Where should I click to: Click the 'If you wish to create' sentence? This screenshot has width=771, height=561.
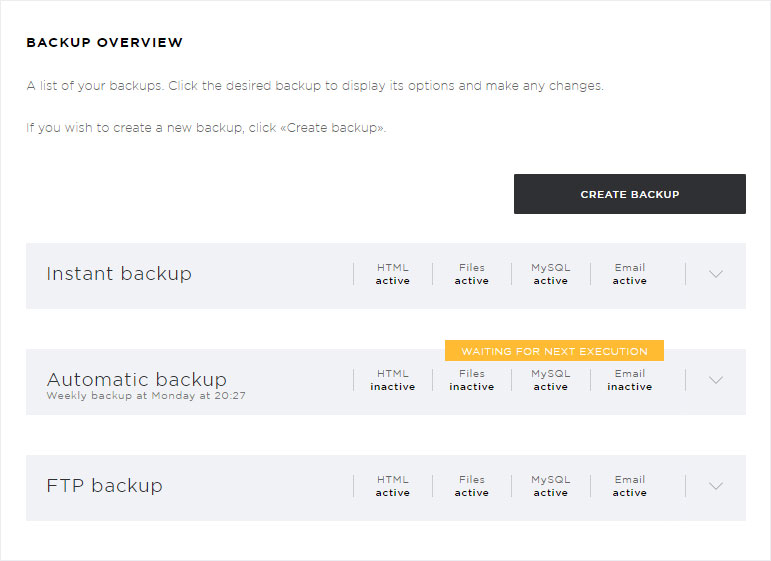206,128
